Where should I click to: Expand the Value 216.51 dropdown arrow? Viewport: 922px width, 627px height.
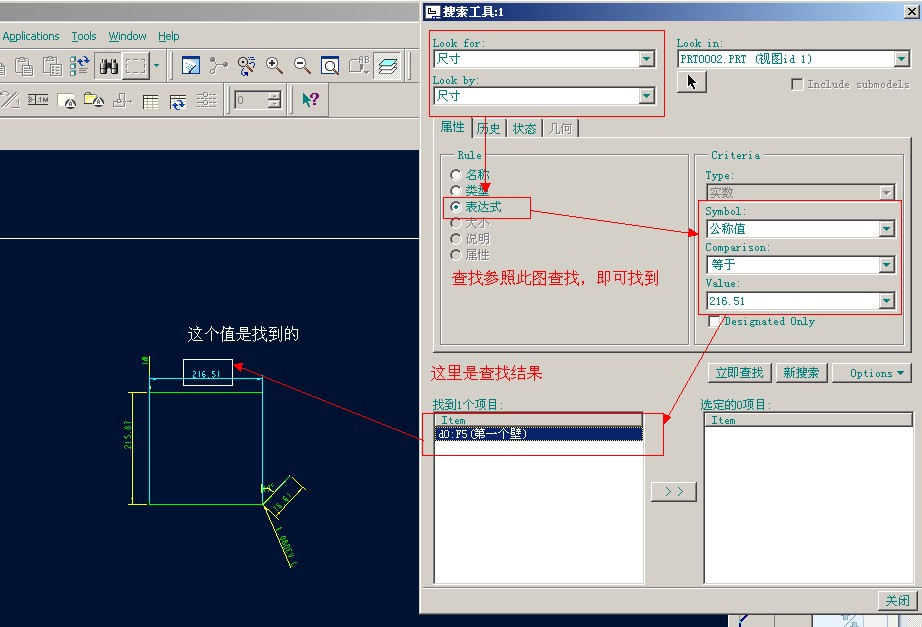click(x=887, y=301)
